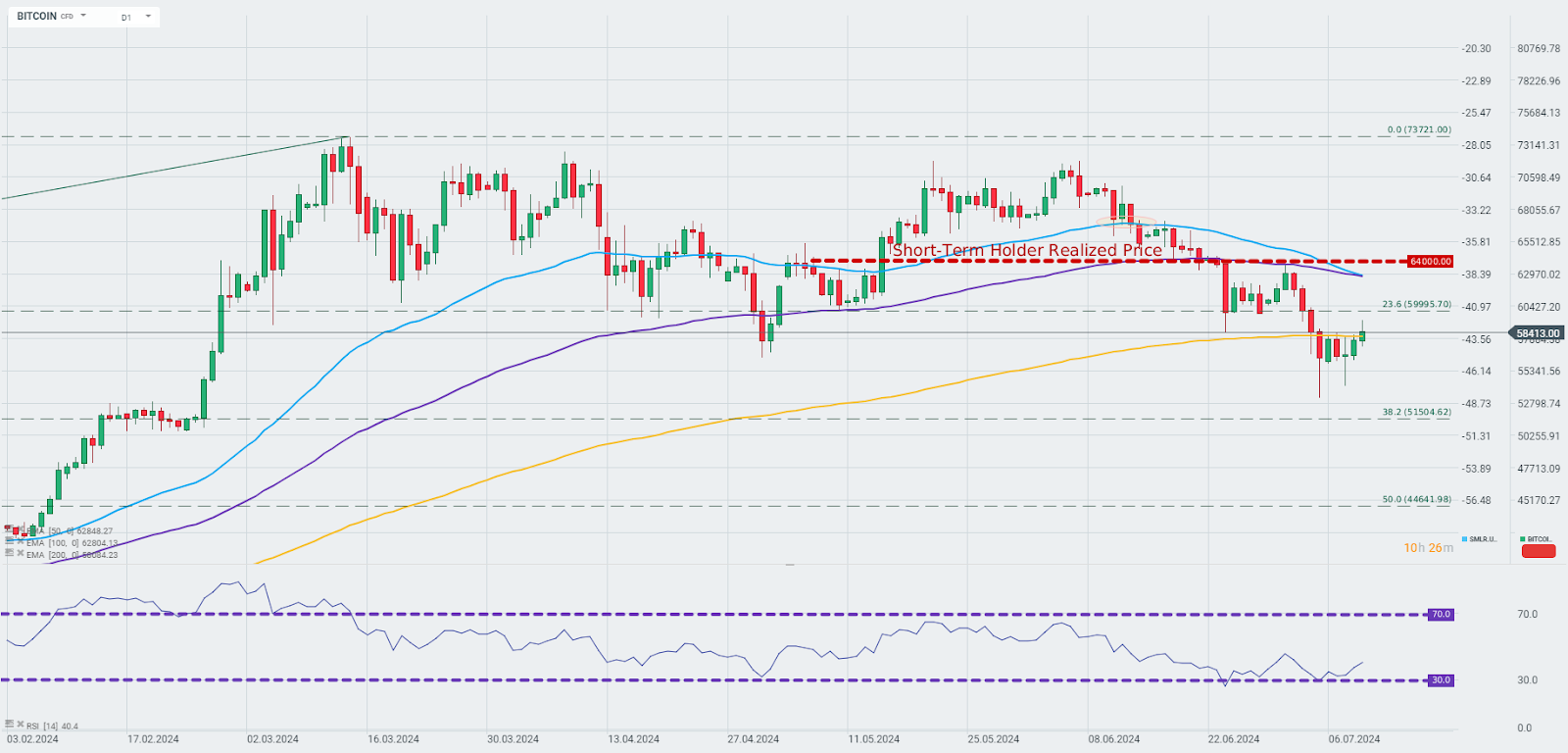Click the BITCOIN symbol name
This screenshot has height=753, width=1568.
(x=37, y=16)
